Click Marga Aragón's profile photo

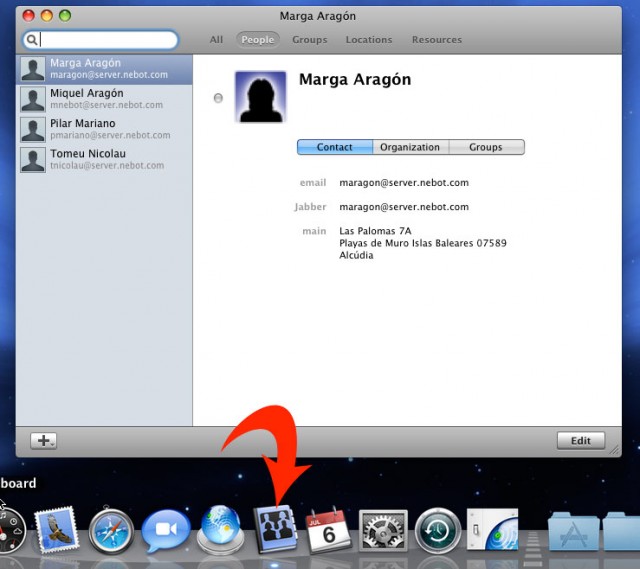[x=261, y=97]
